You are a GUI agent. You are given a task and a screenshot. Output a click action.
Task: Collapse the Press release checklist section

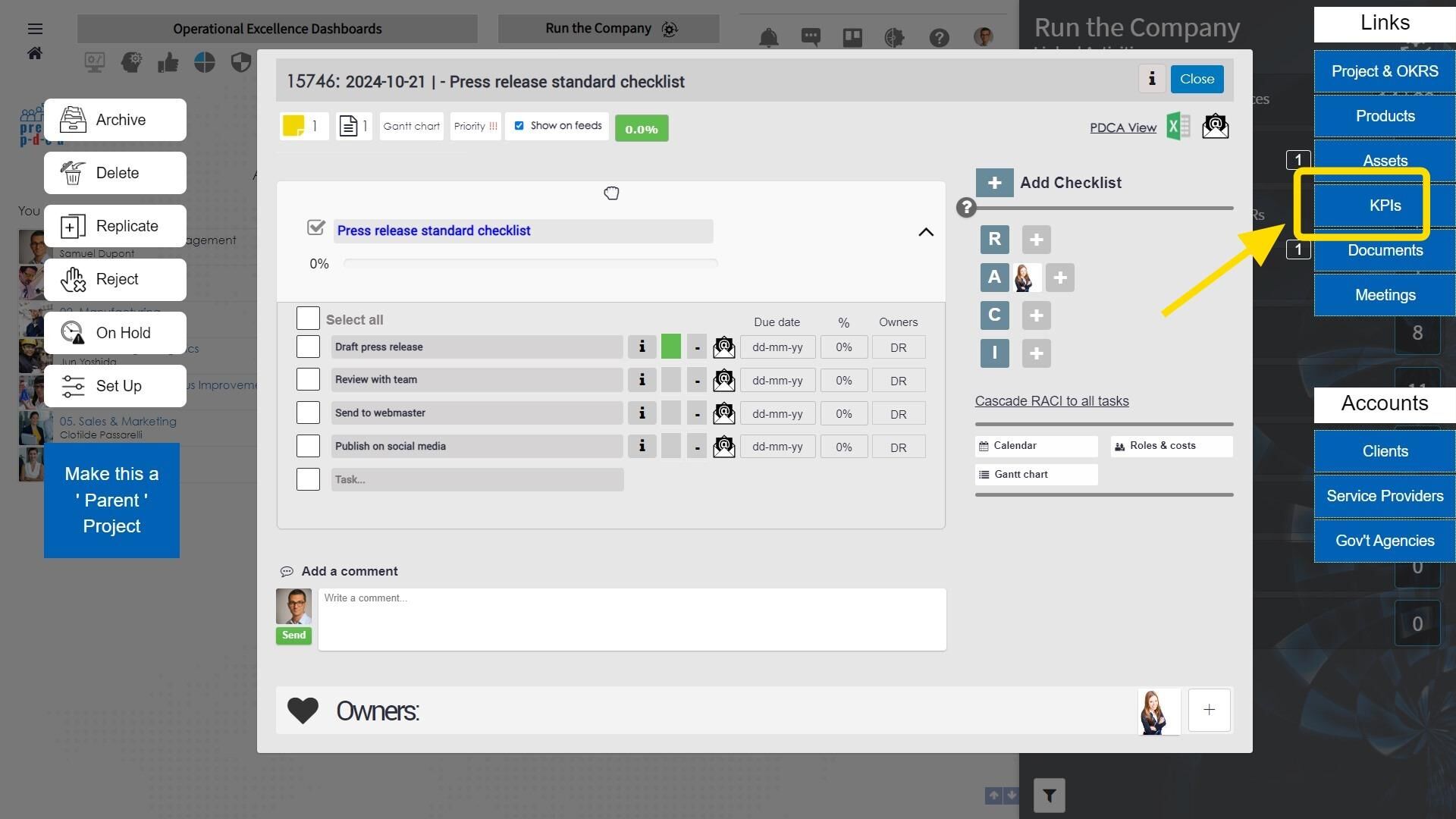point(925,232)
